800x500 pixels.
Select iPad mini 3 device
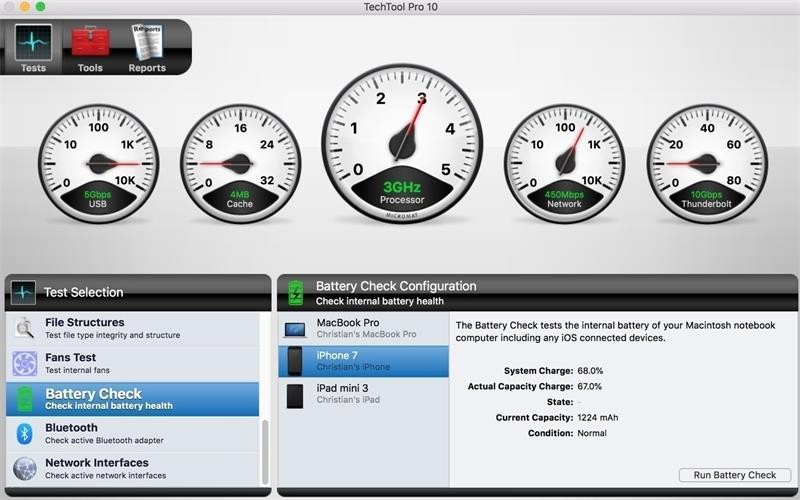pos(363,394)
